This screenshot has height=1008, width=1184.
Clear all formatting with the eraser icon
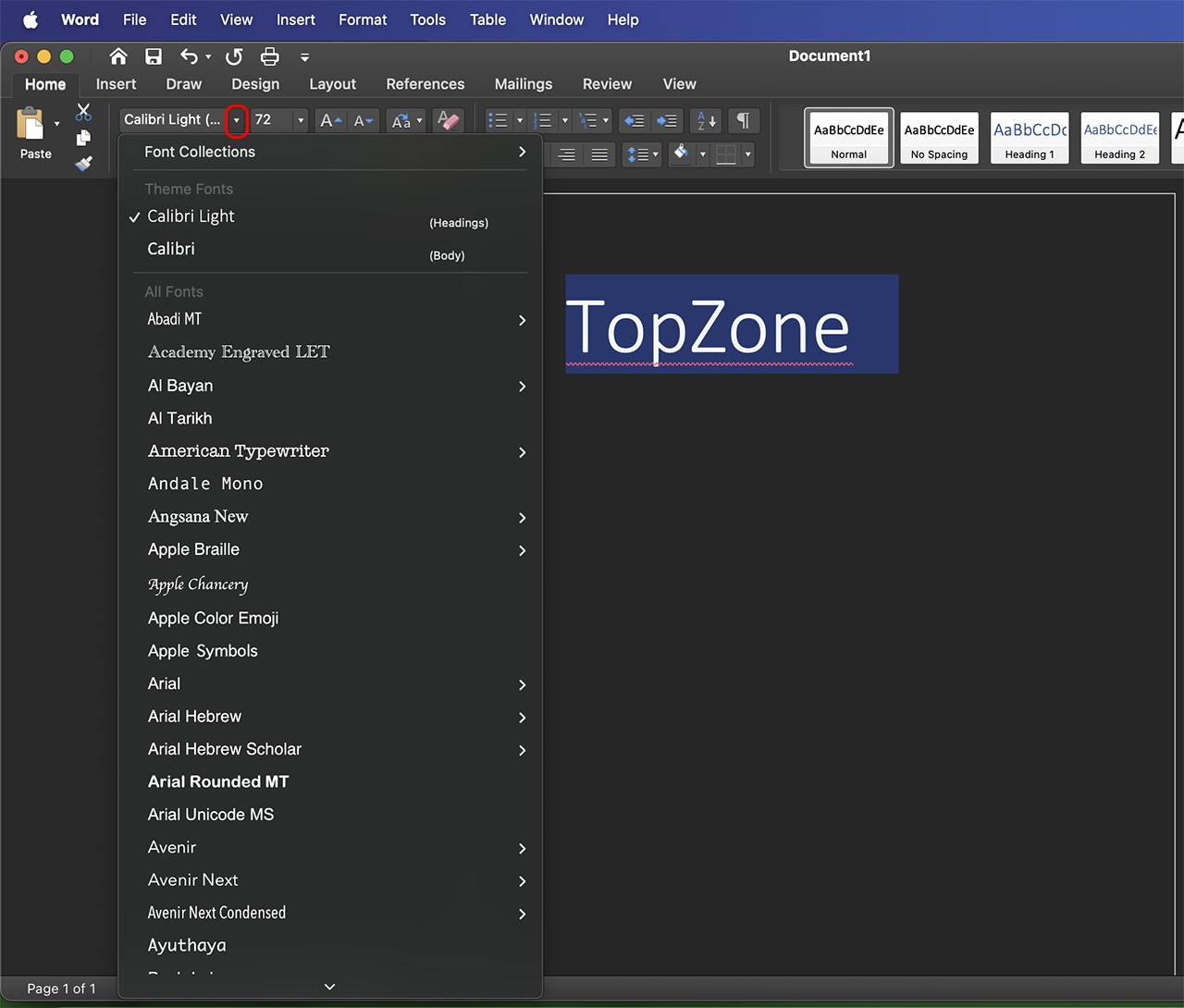click(x=448, y=120)
